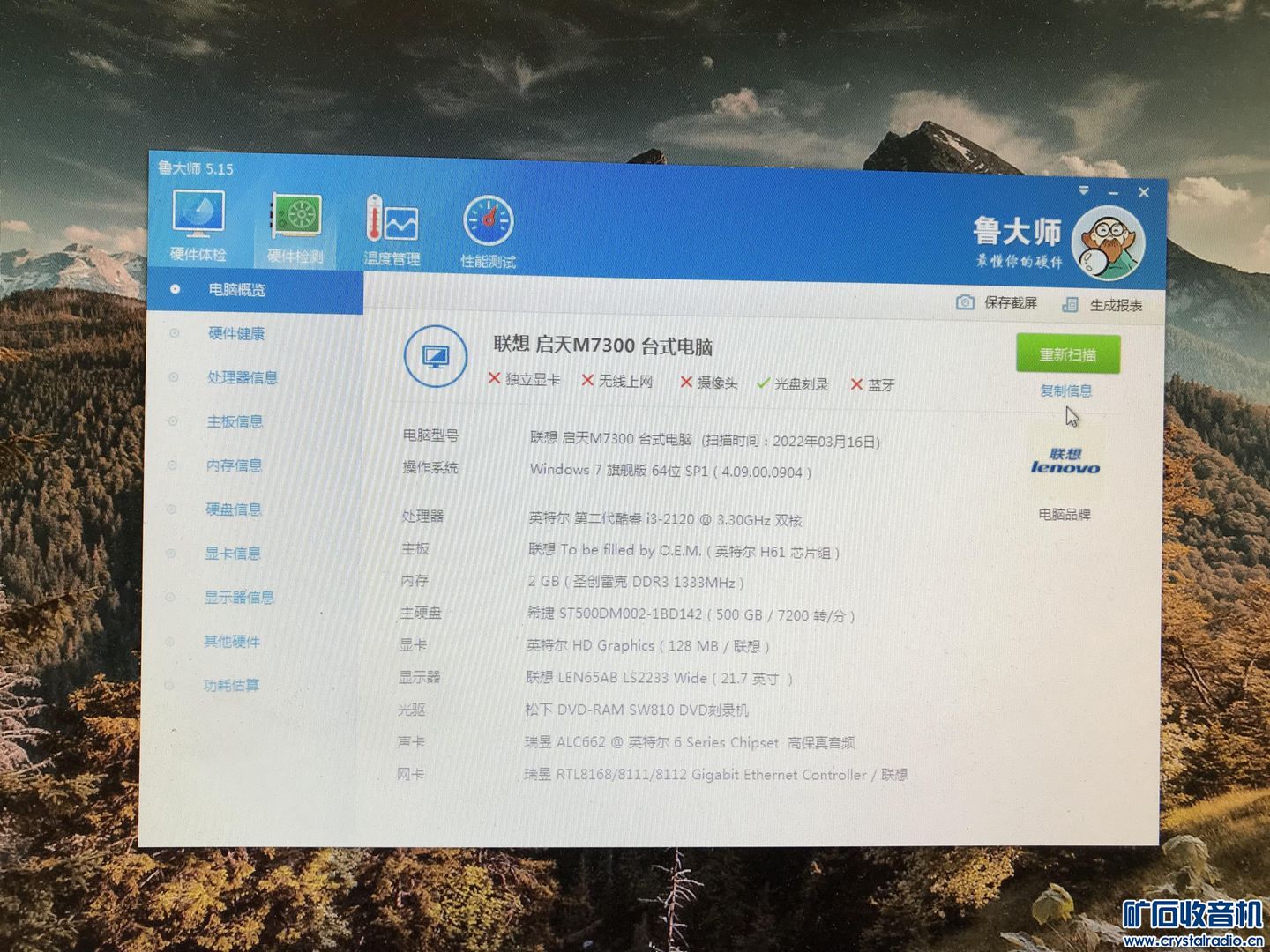Click the ALC662 sound card value

click(x=690, y=742)
